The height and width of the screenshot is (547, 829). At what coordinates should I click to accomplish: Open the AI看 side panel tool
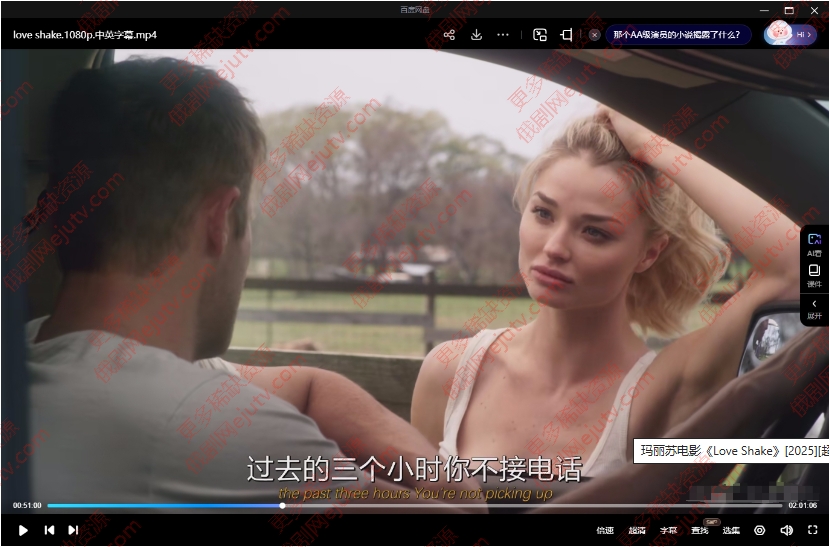[814, 245]
